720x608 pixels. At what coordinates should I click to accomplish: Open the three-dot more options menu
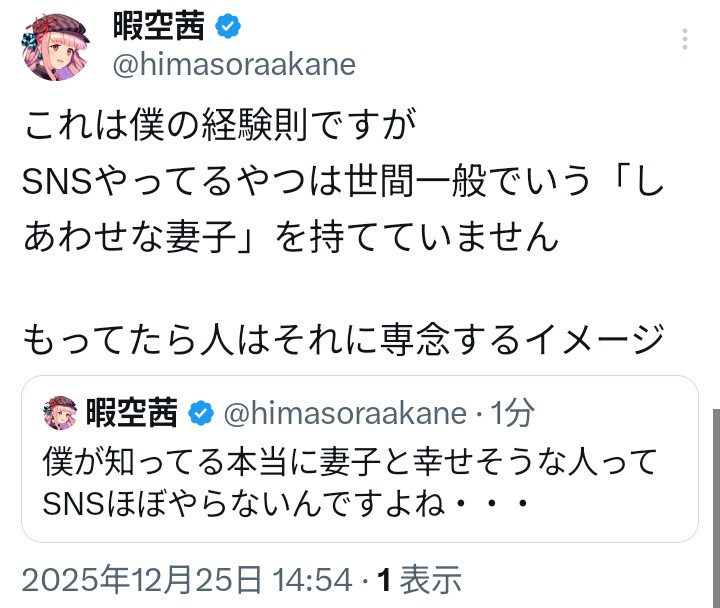pos(685,39)
